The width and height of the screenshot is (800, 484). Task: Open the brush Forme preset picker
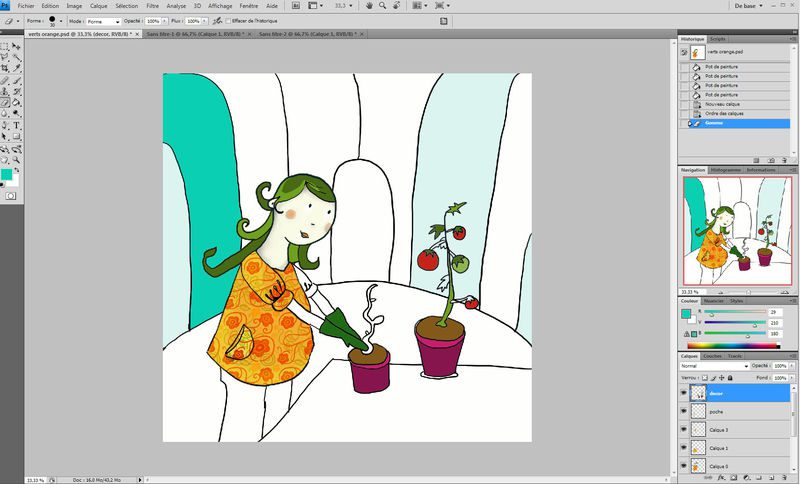point(61,21)
